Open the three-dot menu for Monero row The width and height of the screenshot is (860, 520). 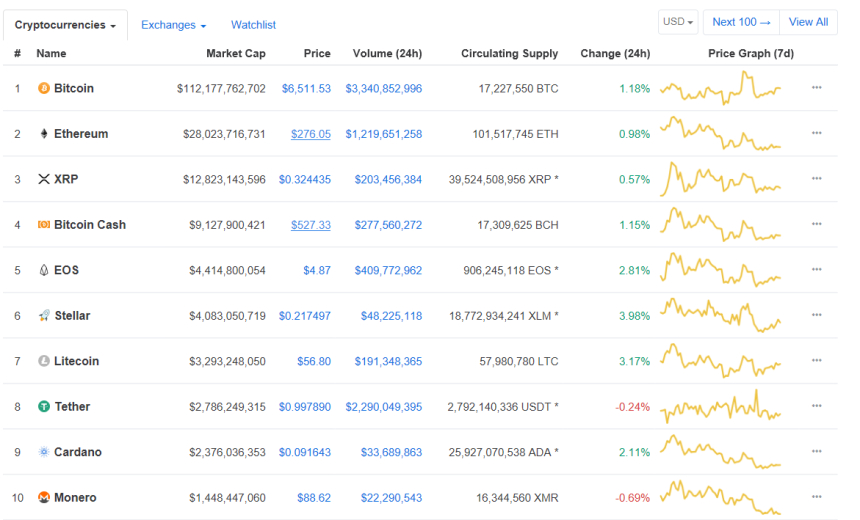point(817,497)
